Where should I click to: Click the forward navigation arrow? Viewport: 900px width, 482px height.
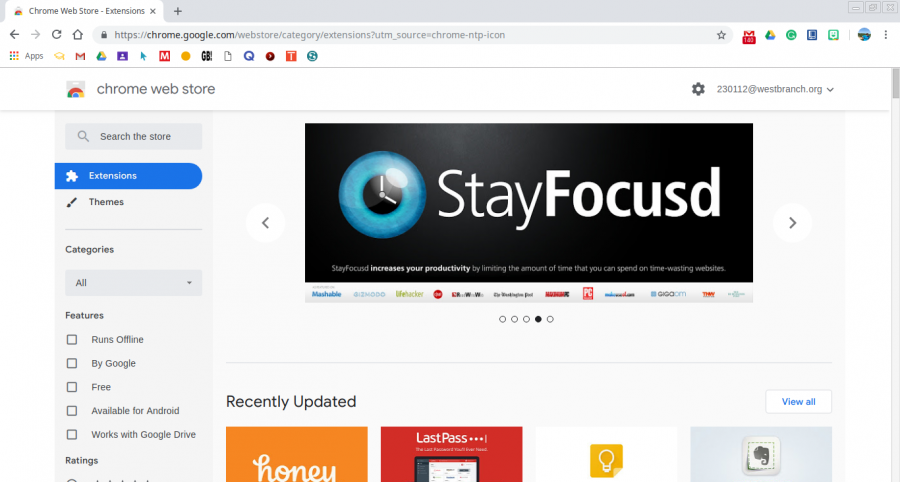click(x=36, y=35)
